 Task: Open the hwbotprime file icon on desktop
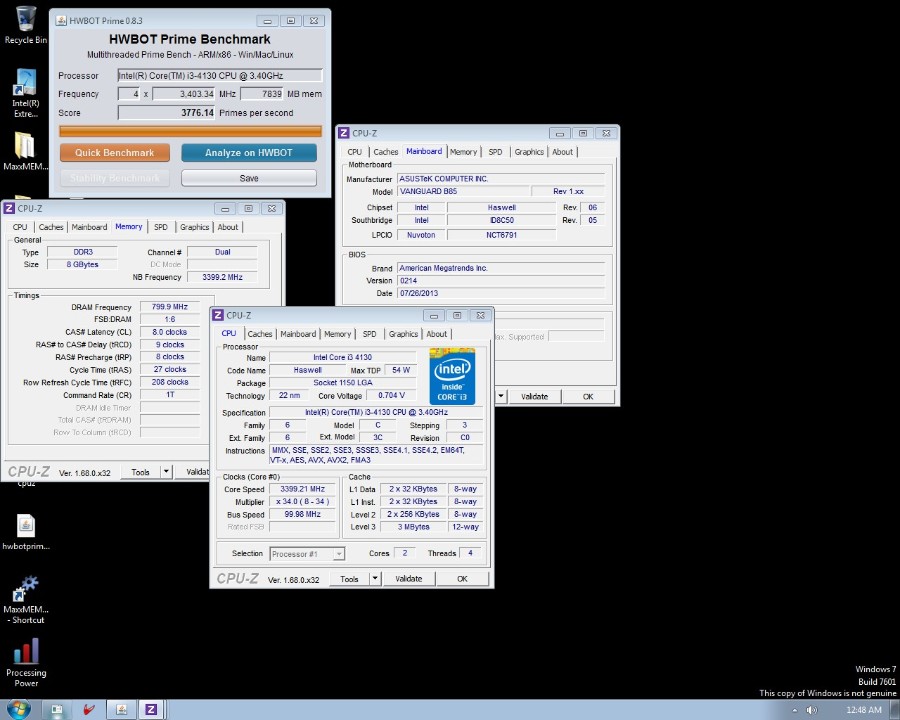point(26,532)
